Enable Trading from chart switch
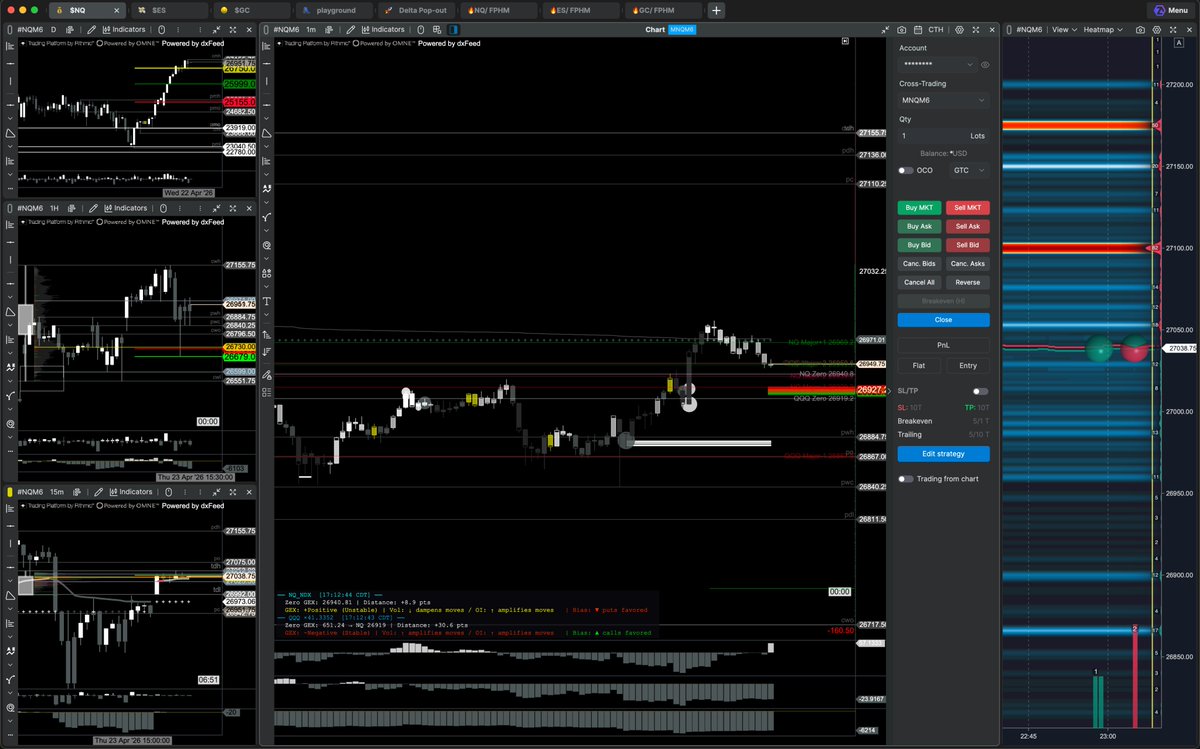Image resolution: width=1200 pixels, height=749 pixels. [905, 479]
